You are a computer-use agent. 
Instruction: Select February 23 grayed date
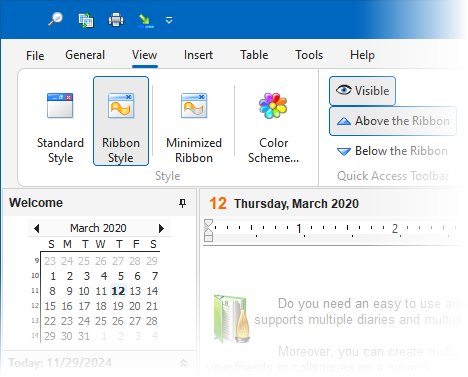click(x=50, y=261)
